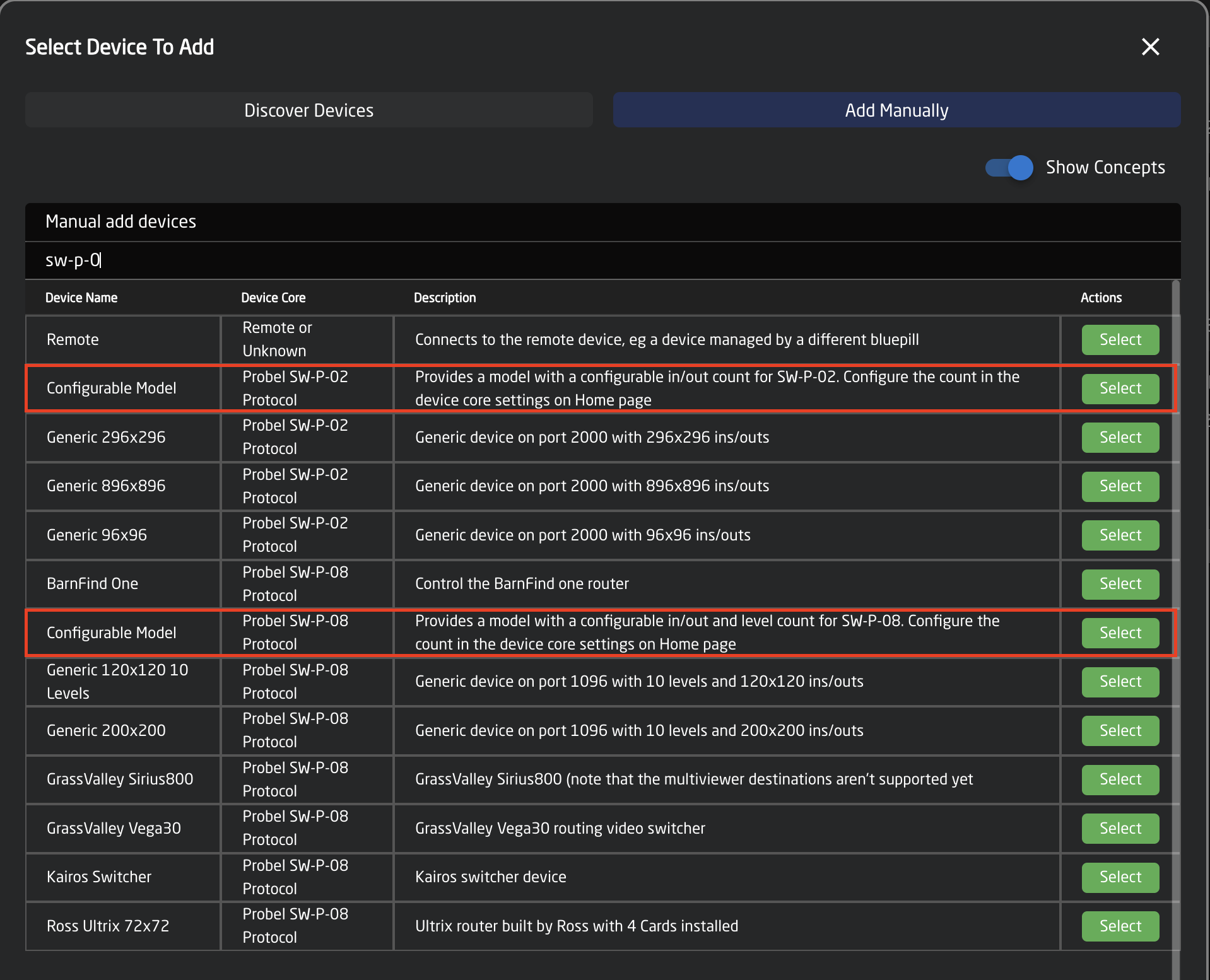
Task: Select the Generic 200x200 device
Action: [1120, 731]
